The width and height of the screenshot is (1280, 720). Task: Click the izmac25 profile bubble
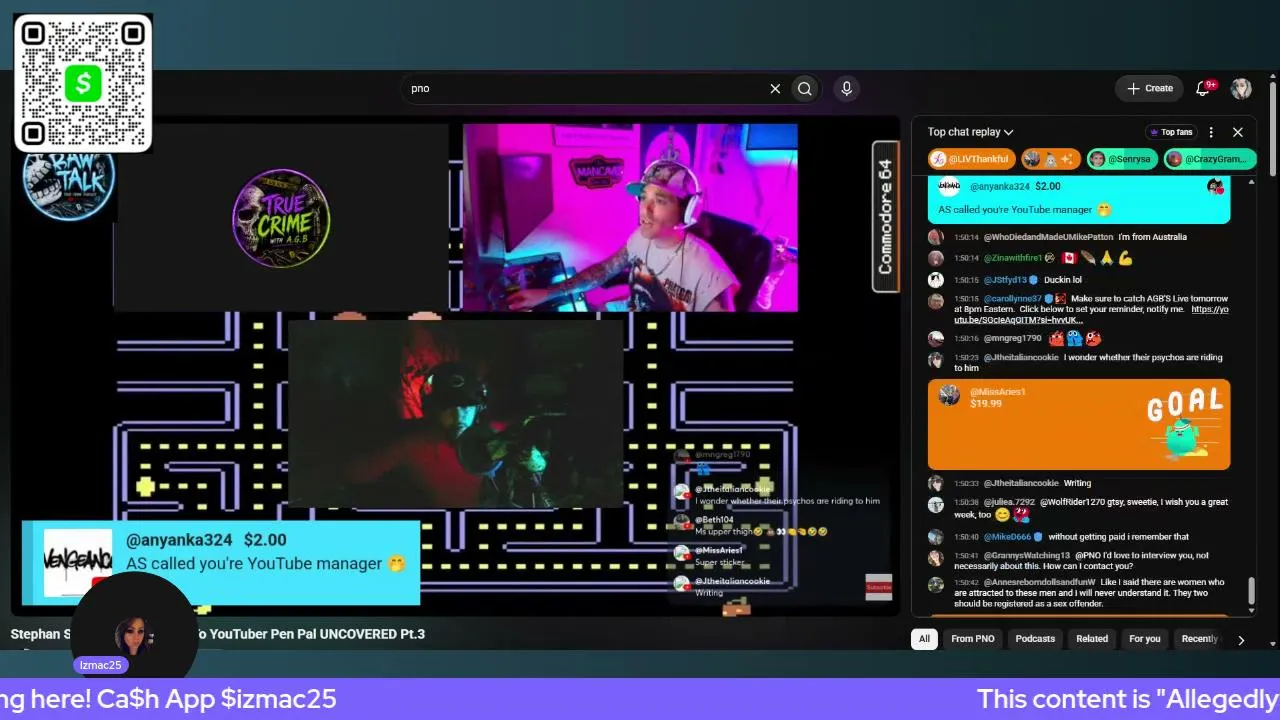coord(135,628)
